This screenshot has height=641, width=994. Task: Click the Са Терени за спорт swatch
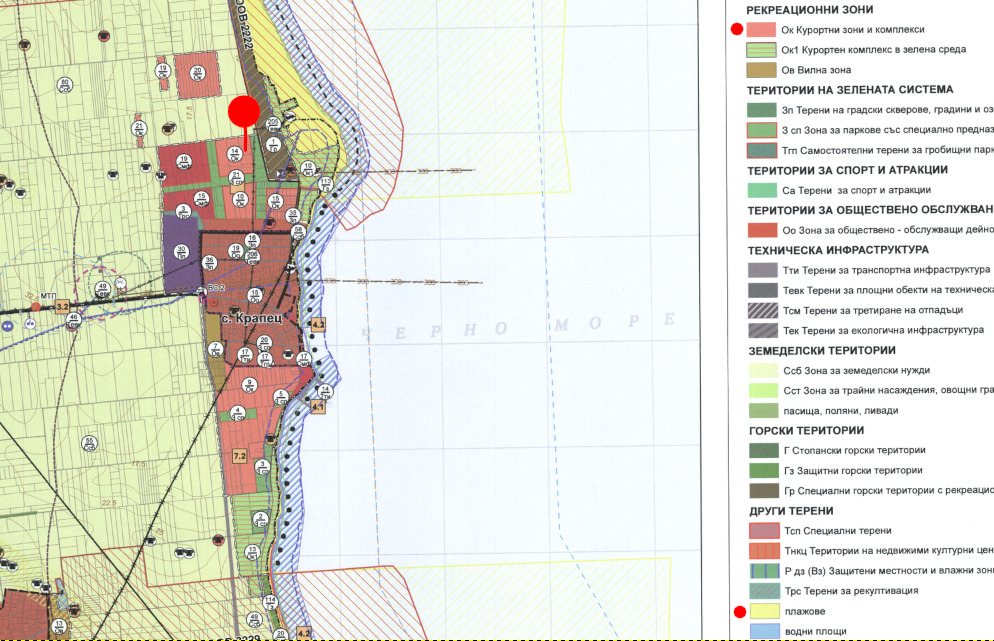click(x=762, y=190)
